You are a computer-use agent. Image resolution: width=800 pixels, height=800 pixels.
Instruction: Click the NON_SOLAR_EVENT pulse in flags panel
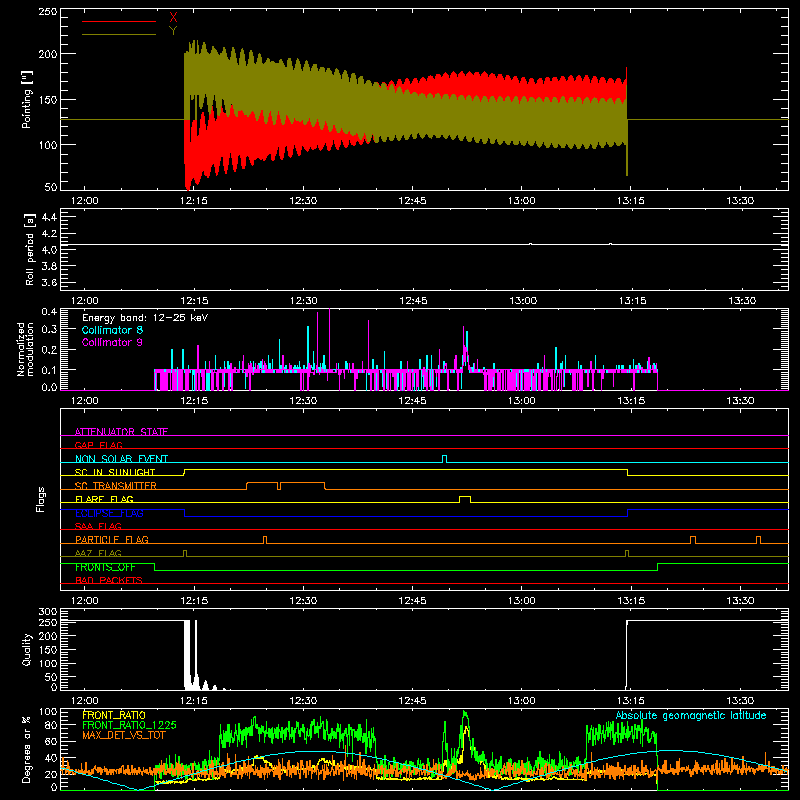(444, 459)
